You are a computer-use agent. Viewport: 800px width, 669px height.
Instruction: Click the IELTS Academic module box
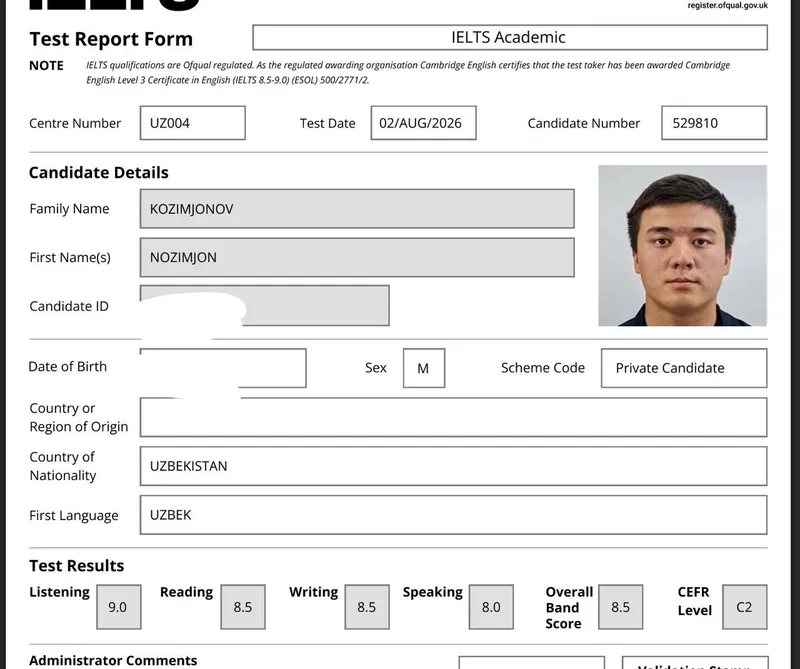point(510,37)
